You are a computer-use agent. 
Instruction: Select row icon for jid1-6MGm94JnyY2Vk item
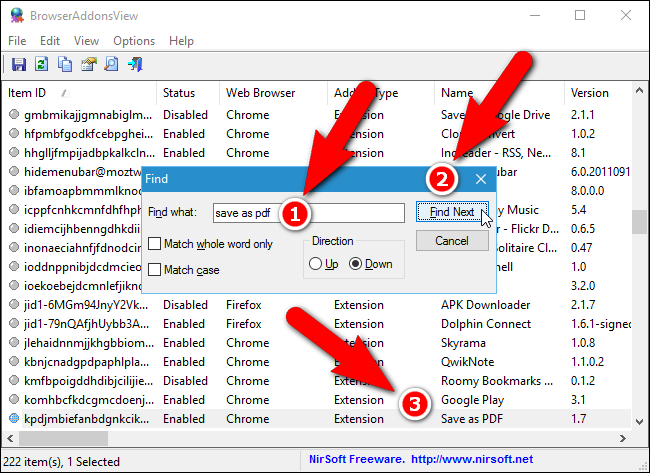[14, 304]
